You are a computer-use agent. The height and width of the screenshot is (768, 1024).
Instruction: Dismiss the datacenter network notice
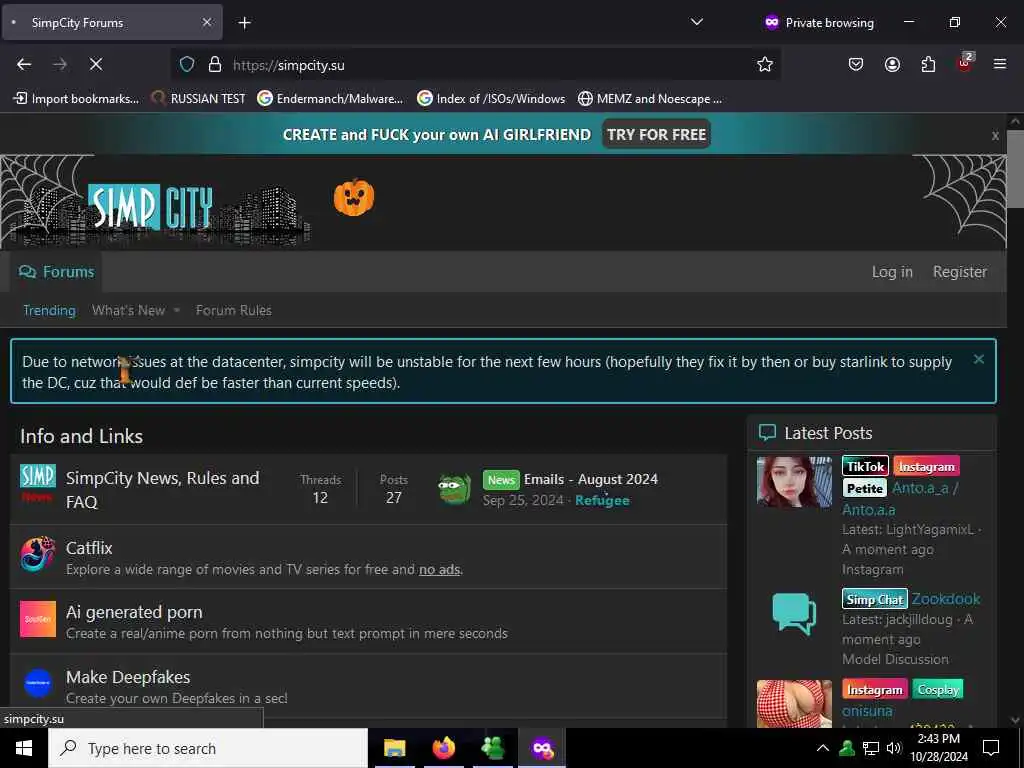click(x=978, y=359)
